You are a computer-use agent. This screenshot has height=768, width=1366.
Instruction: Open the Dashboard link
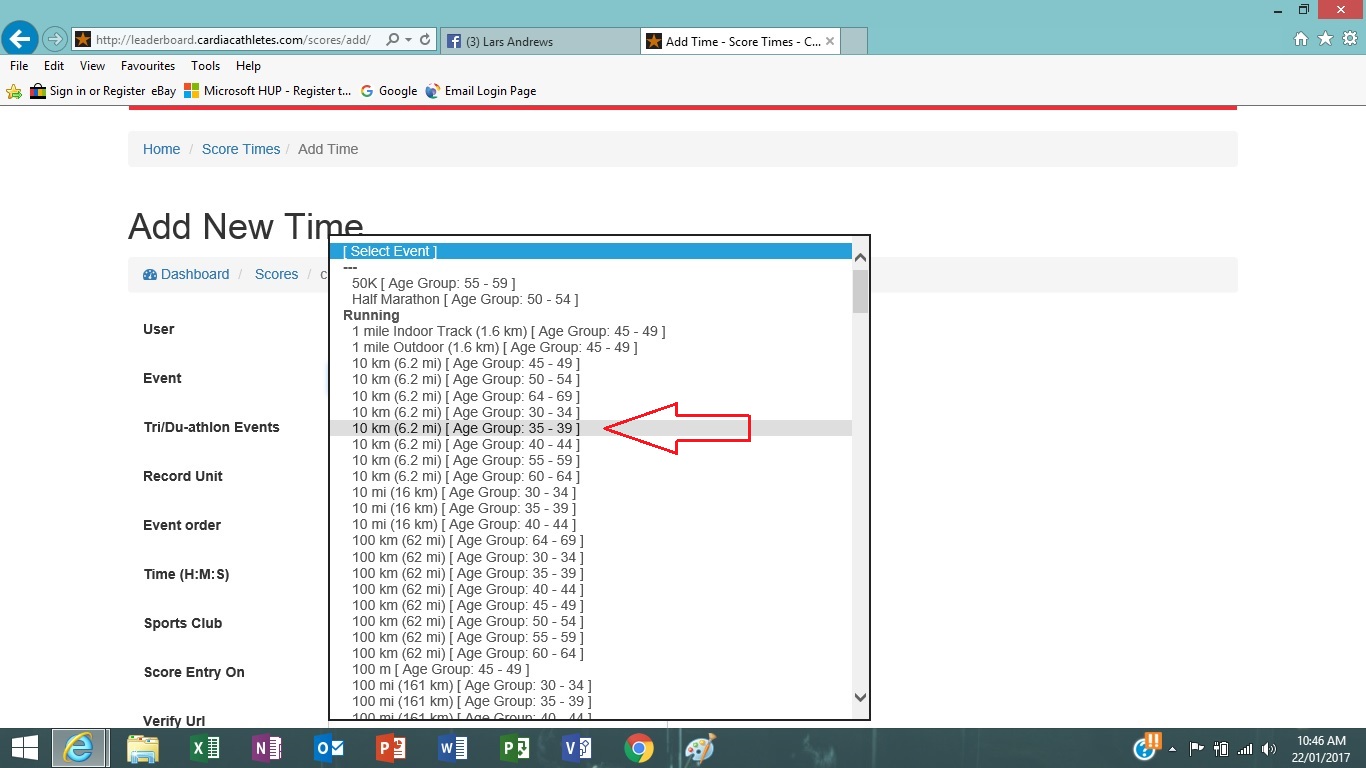[x=186, y=274]
